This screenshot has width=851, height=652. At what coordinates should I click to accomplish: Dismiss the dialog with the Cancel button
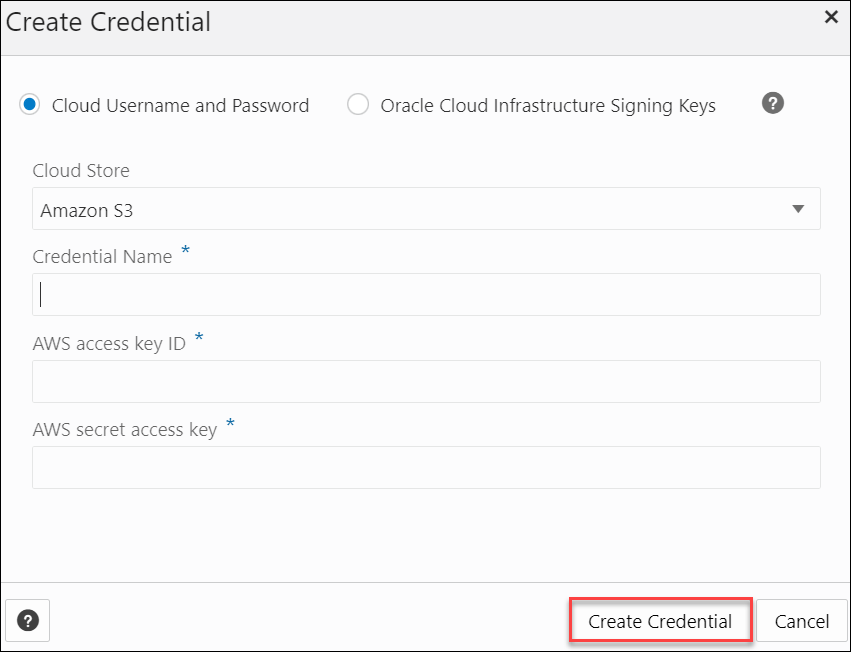[x=802, y=620]
